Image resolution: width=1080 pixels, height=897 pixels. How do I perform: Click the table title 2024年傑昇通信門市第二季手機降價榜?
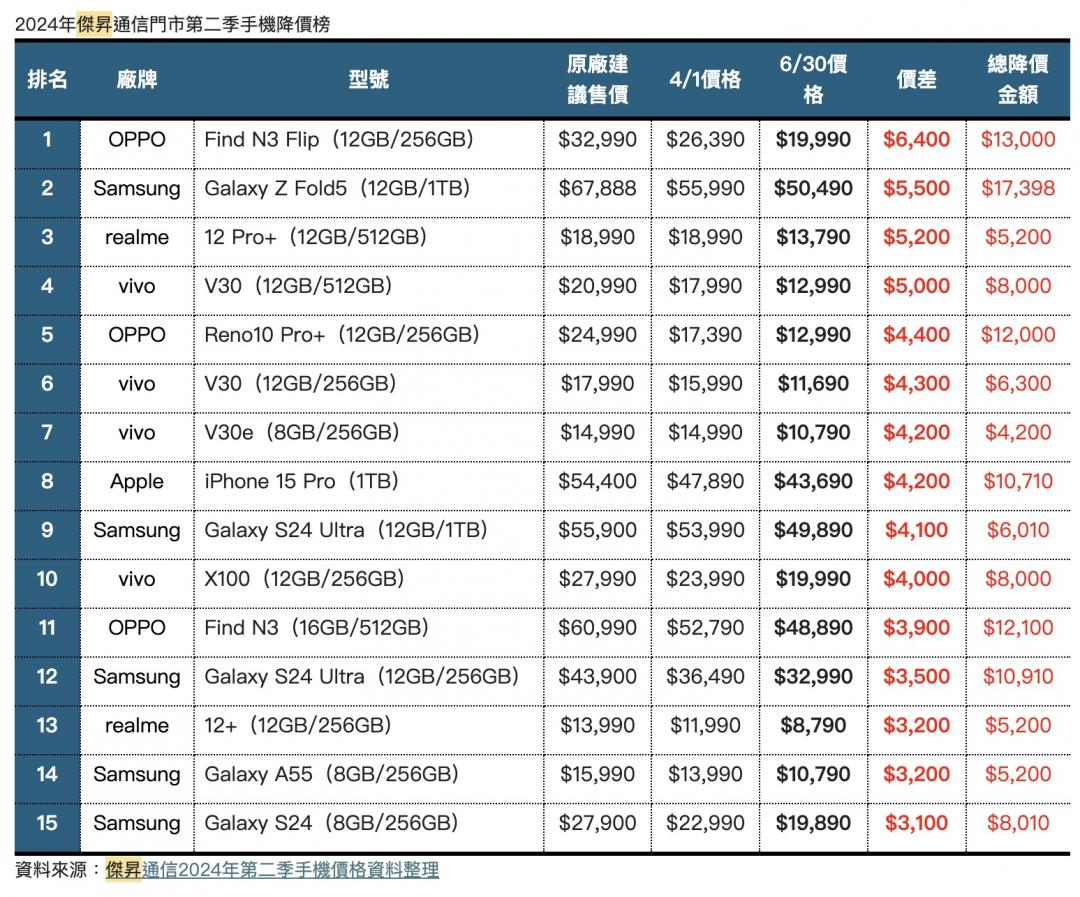(172, 25)
